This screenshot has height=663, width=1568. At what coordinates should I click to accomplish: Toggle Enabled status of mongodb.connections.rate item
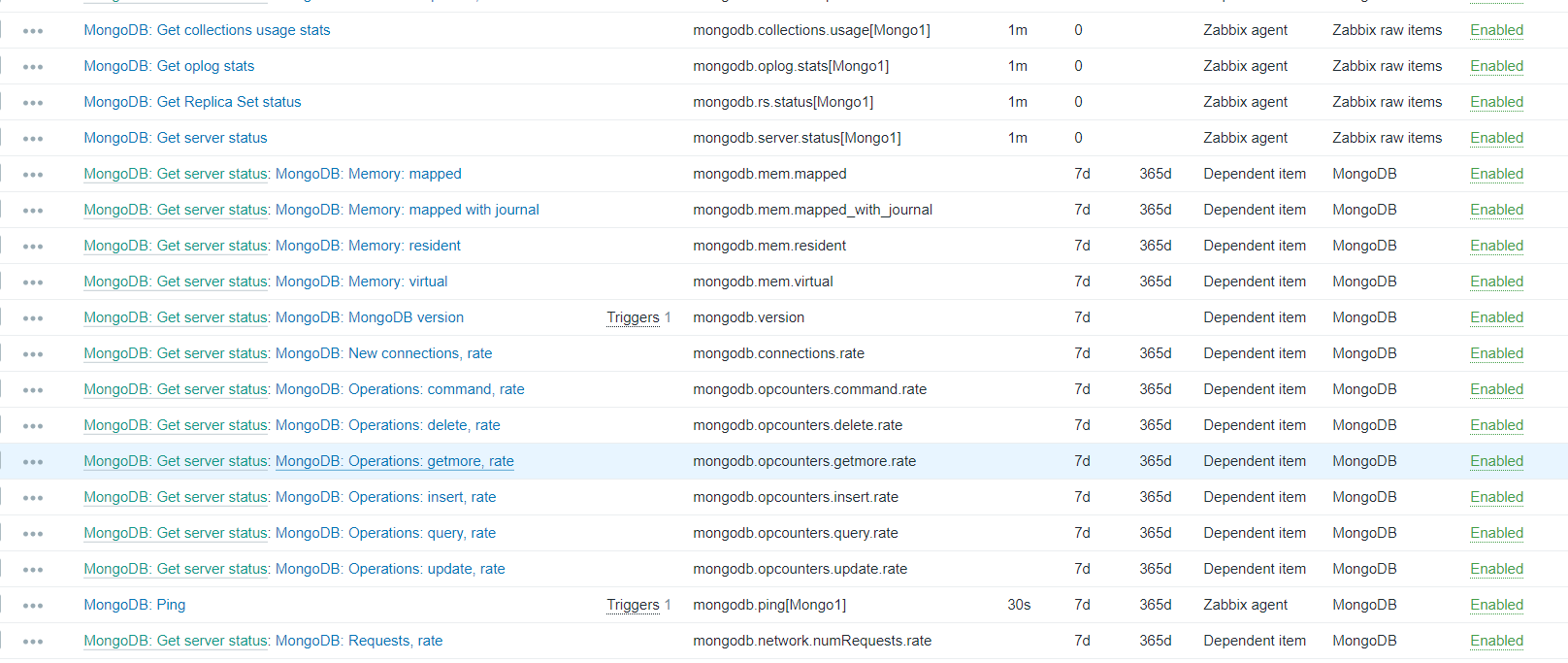(x=1496, y=353)
